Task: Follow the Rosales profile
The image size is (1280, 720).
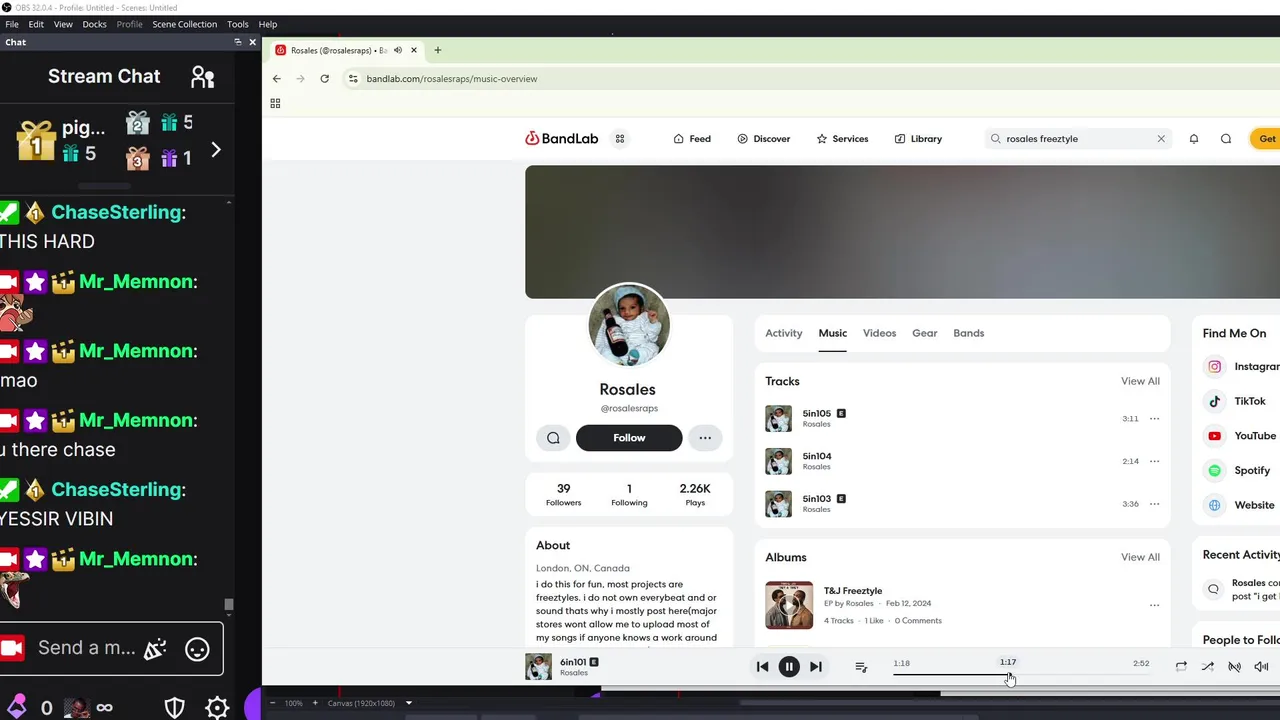Action: tap(629, 438)
